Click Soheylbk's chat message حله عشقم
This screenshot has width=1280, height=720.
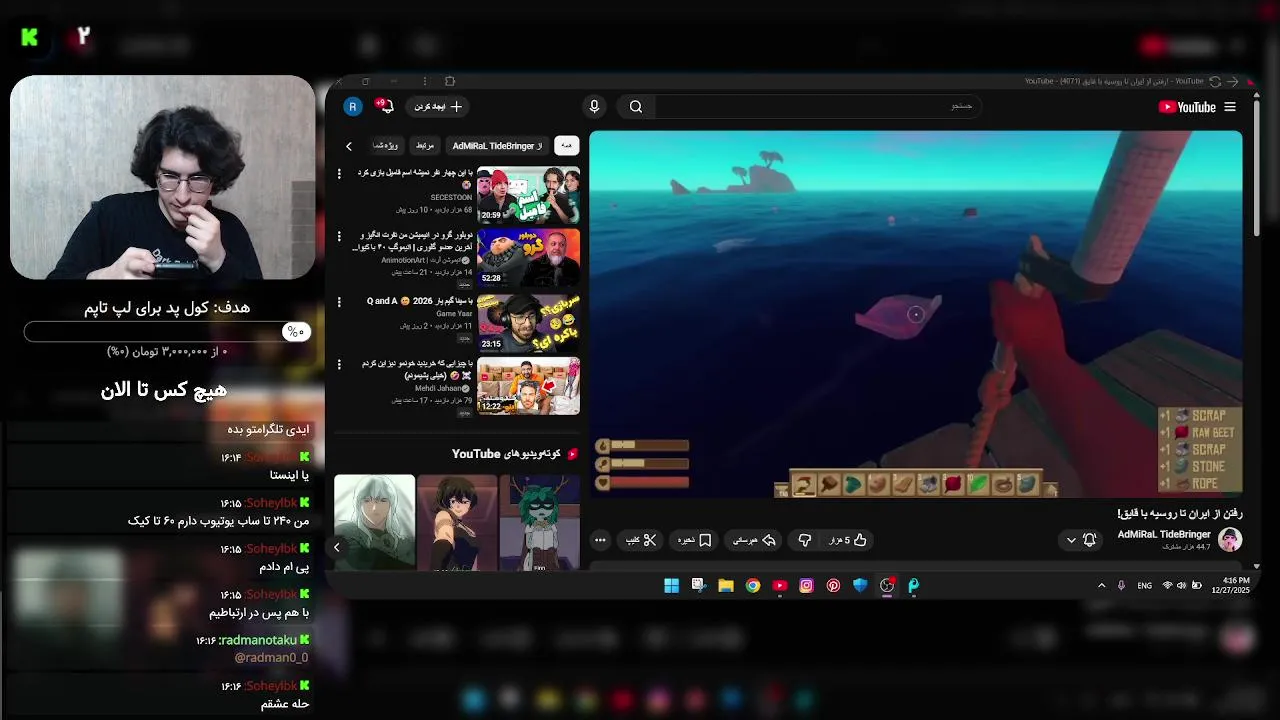click(x=285, y=704)
